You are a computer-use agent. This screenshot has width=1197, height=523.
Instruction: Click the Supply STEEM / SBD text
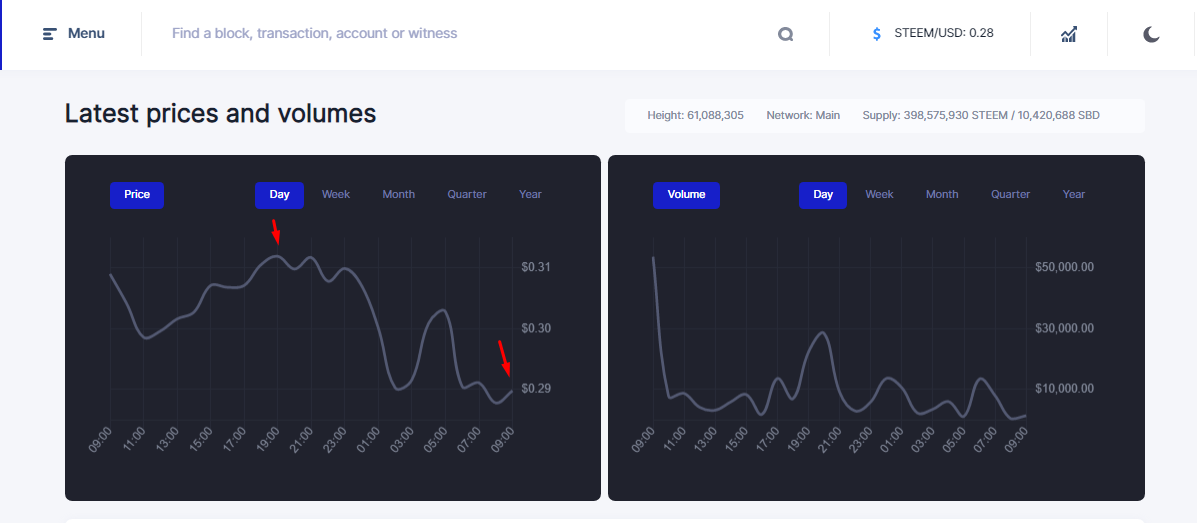[x=981, y=115]
